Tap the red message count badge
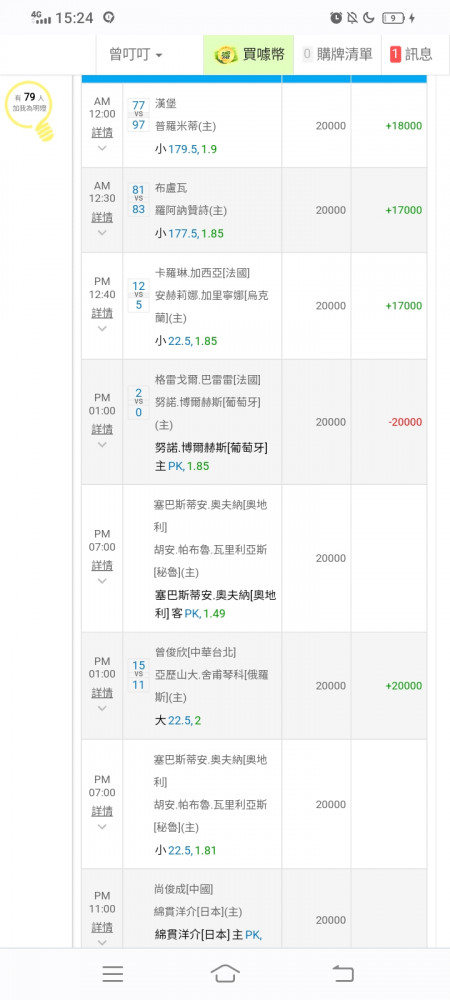Screen dimensions: 450x1000 tap(395, 55)
